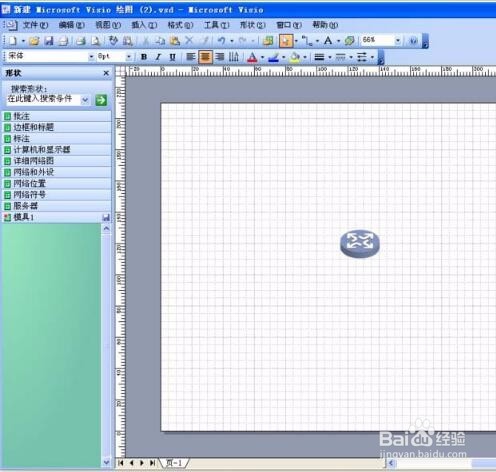Viewport: 496px width, 472px height.
Task: Open the shape search history dropdown
Action: pos(85,100)
